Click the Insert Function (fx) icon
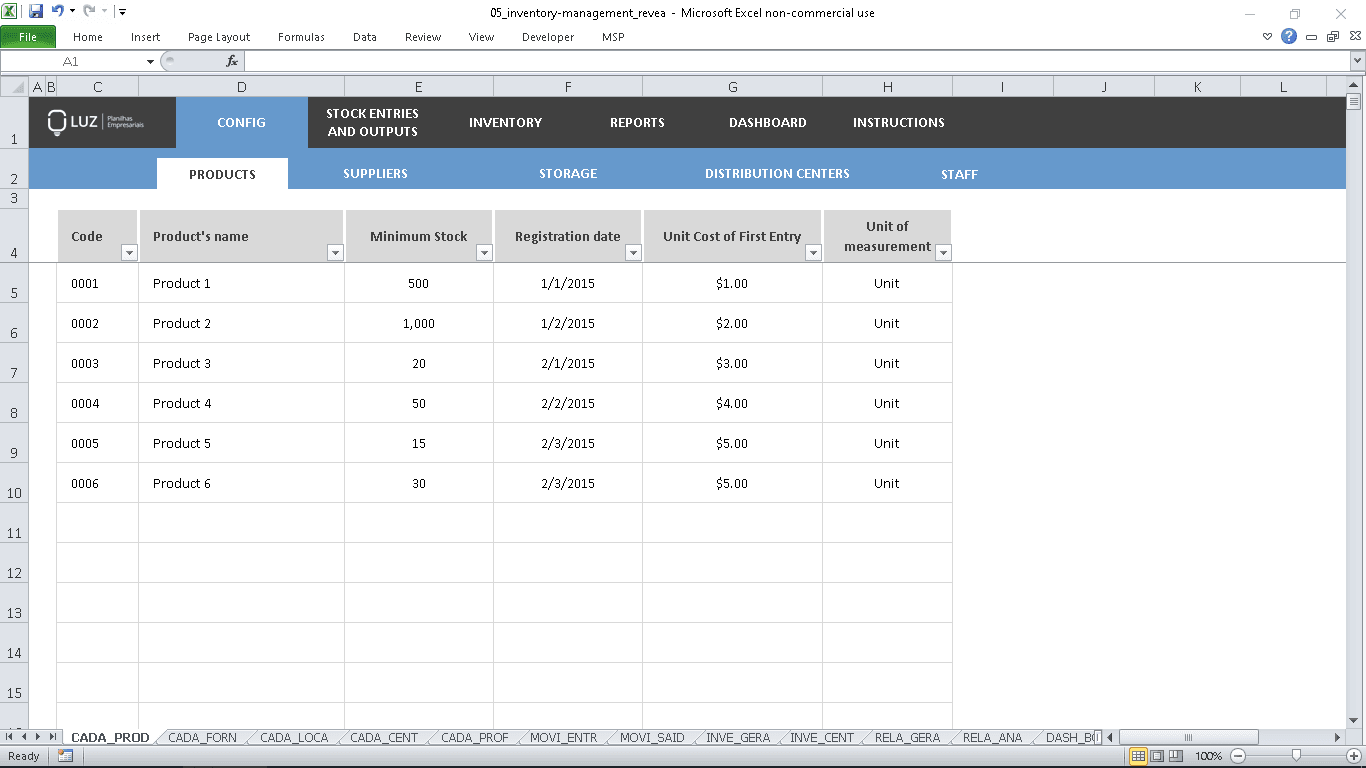Viewport: 1366px width, 768px height. [x=233, y=61]
